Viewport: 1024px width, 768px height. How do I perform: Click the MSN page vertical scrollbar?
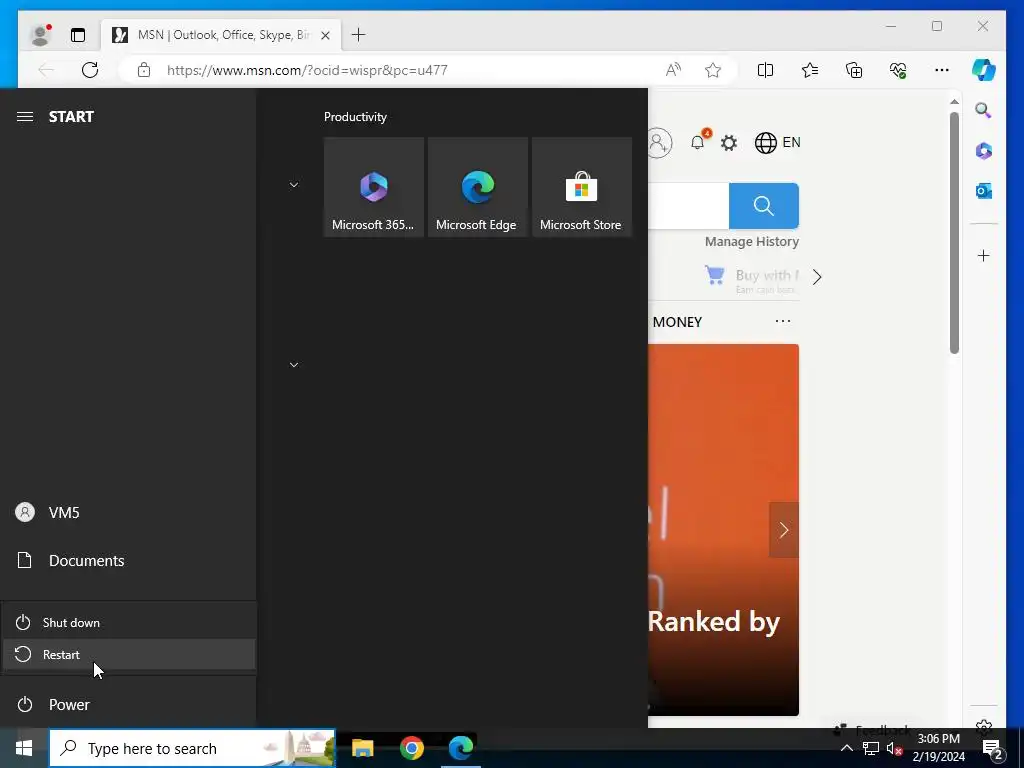[x=954, y=232]
